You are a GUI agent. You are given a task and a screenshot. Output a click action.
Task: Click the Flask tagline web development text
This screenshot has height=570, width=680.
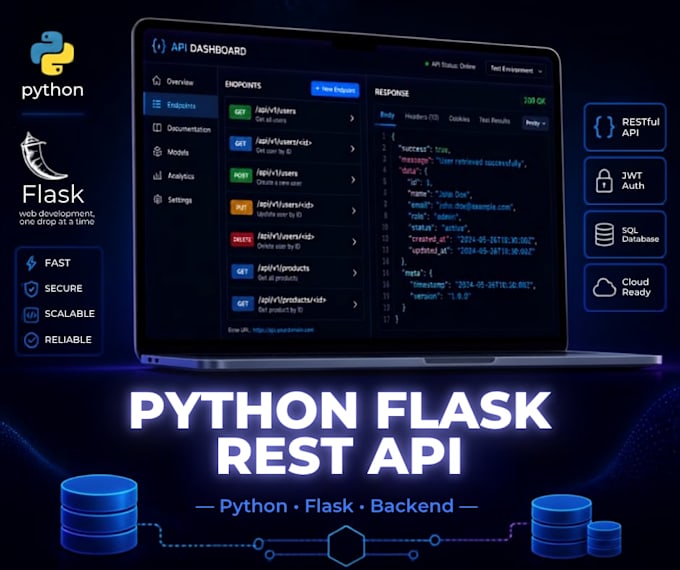57,217
